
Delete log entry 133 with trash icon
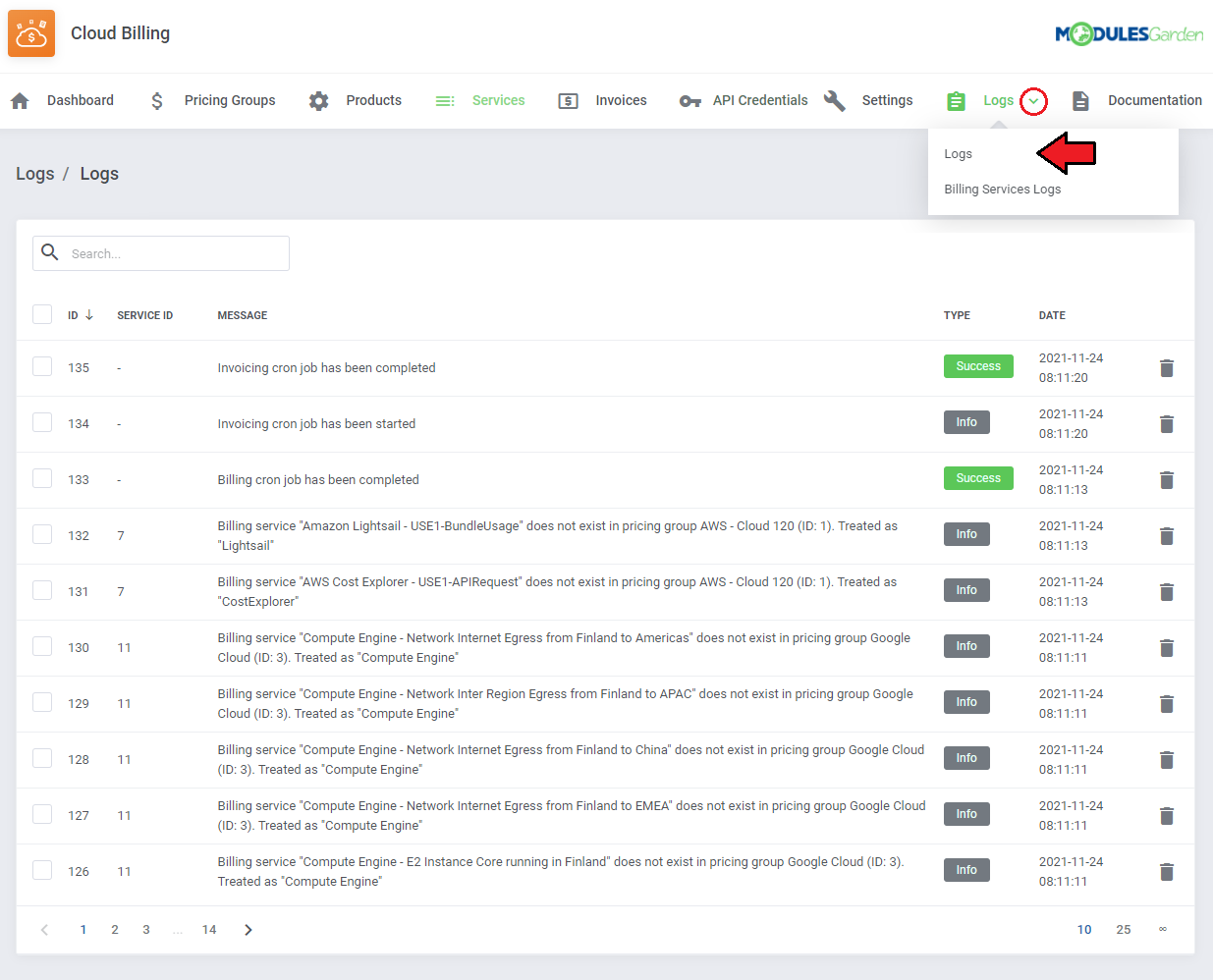tap(1167, 480)
